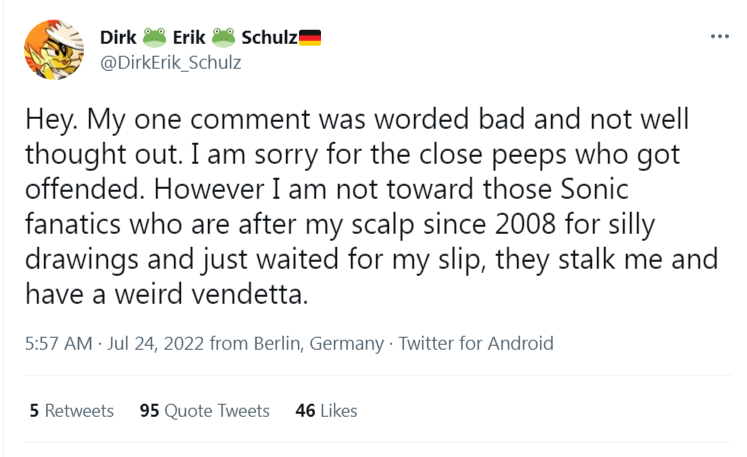The height and width of the screenshot is (457, 747).
Task: View the 95 Quote Tweets list
Action: click(204, 411)
